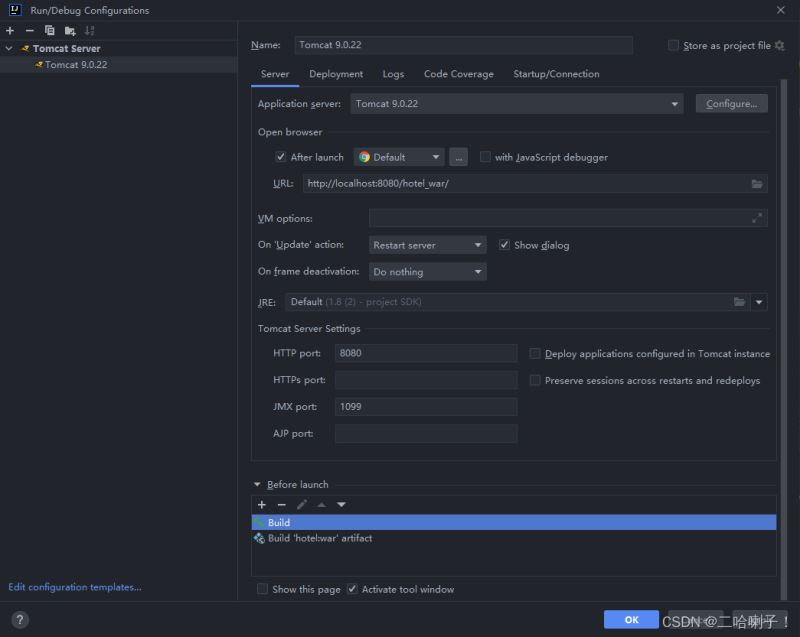Open Edit configuration templates link
The image size is (800, 637).
pyautogui.click(x=75, y=587)
